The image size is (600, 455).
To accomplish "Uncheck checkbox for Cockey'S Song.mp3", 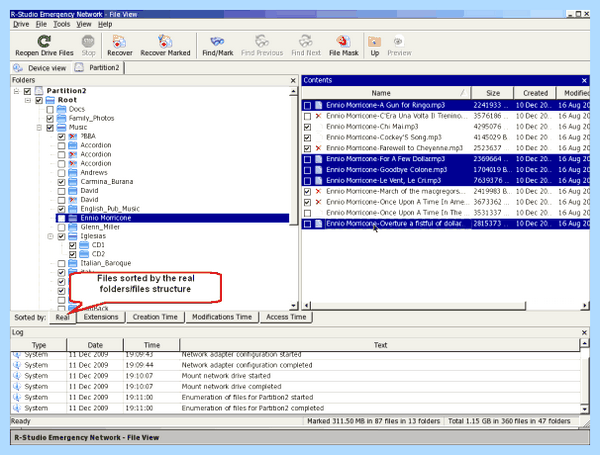I will point(307,138).
